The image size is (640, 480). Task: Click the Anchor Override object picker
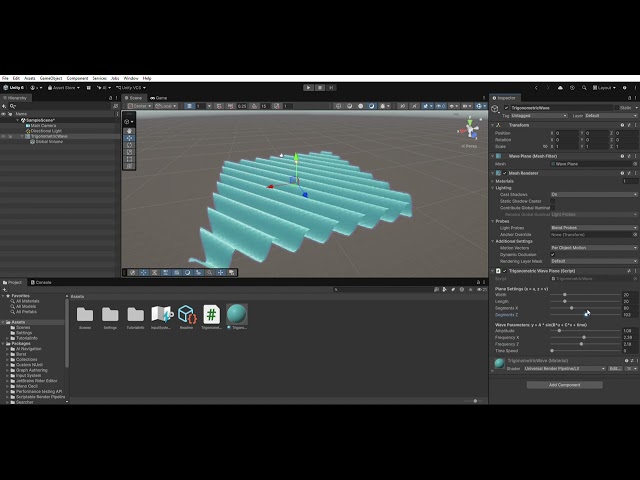pos(635,235)
